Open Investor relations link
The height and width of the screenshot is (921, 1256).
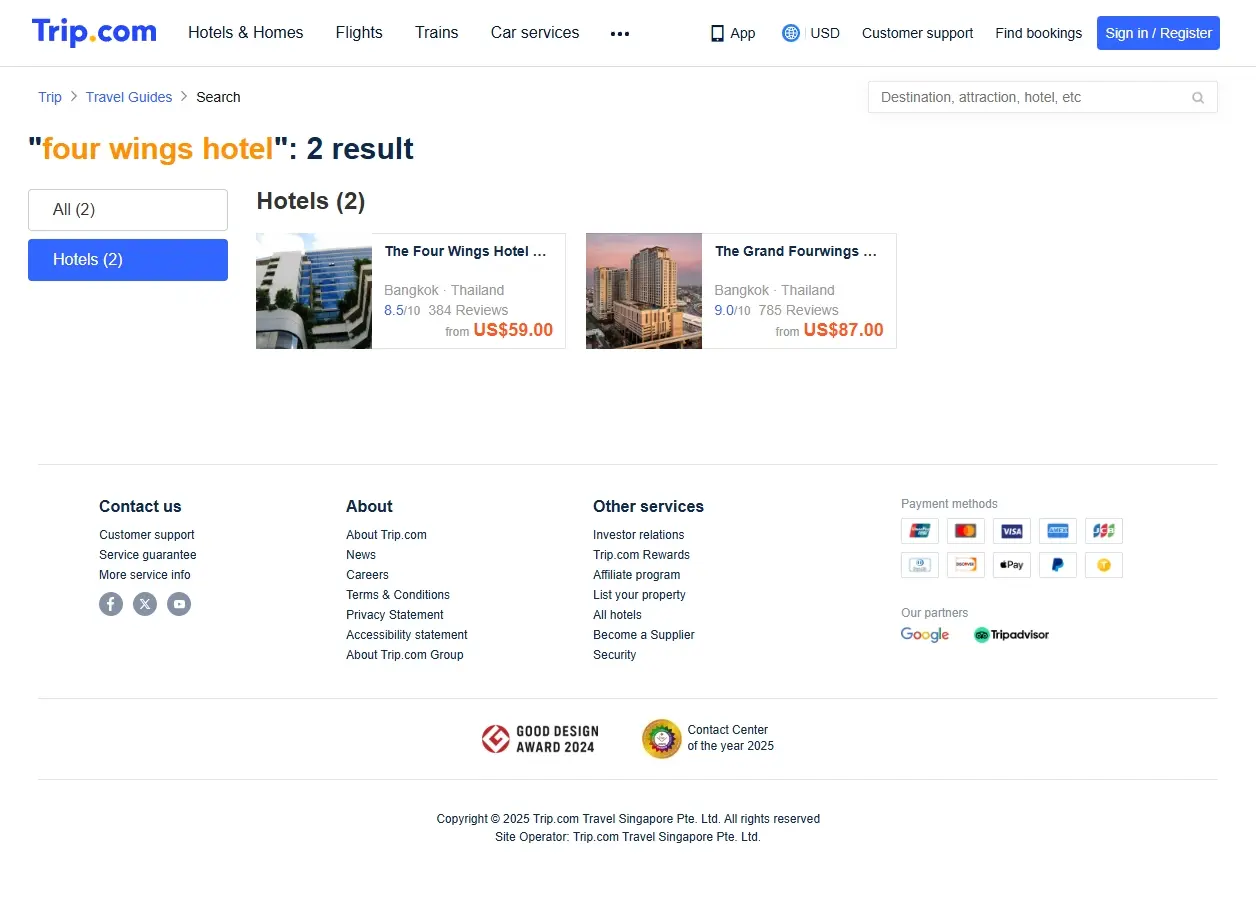pos(639,535)
